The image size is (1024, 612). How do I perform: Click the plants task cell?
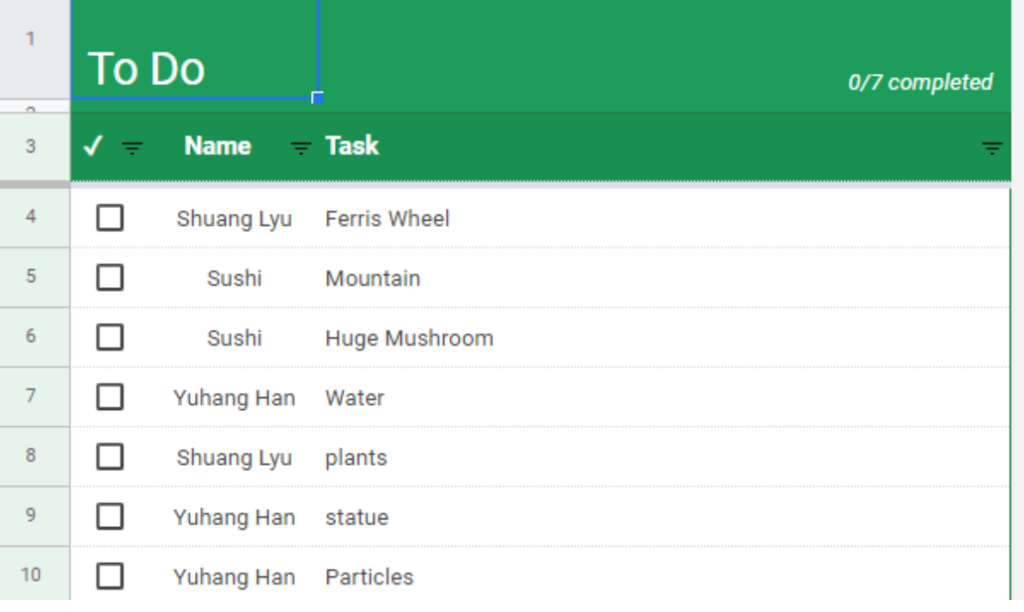665,457
